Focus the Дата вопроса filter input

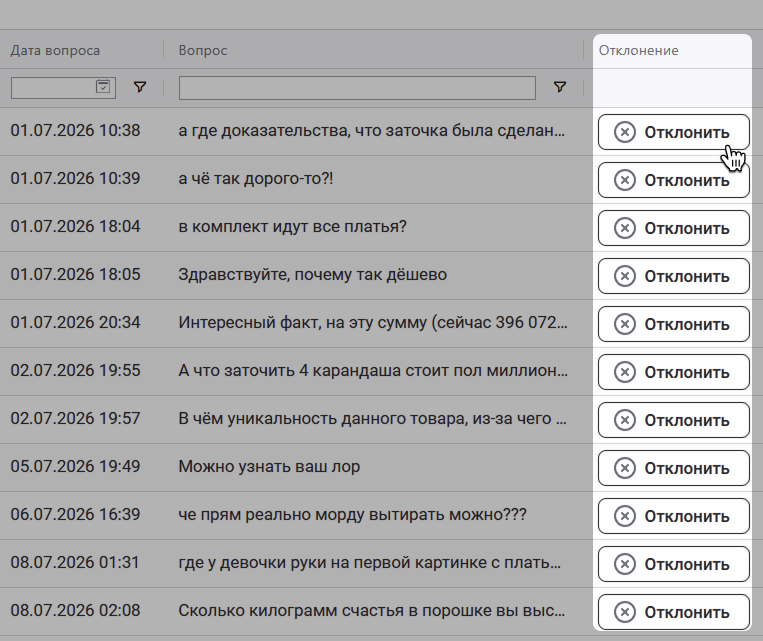(x=53, y=88)
